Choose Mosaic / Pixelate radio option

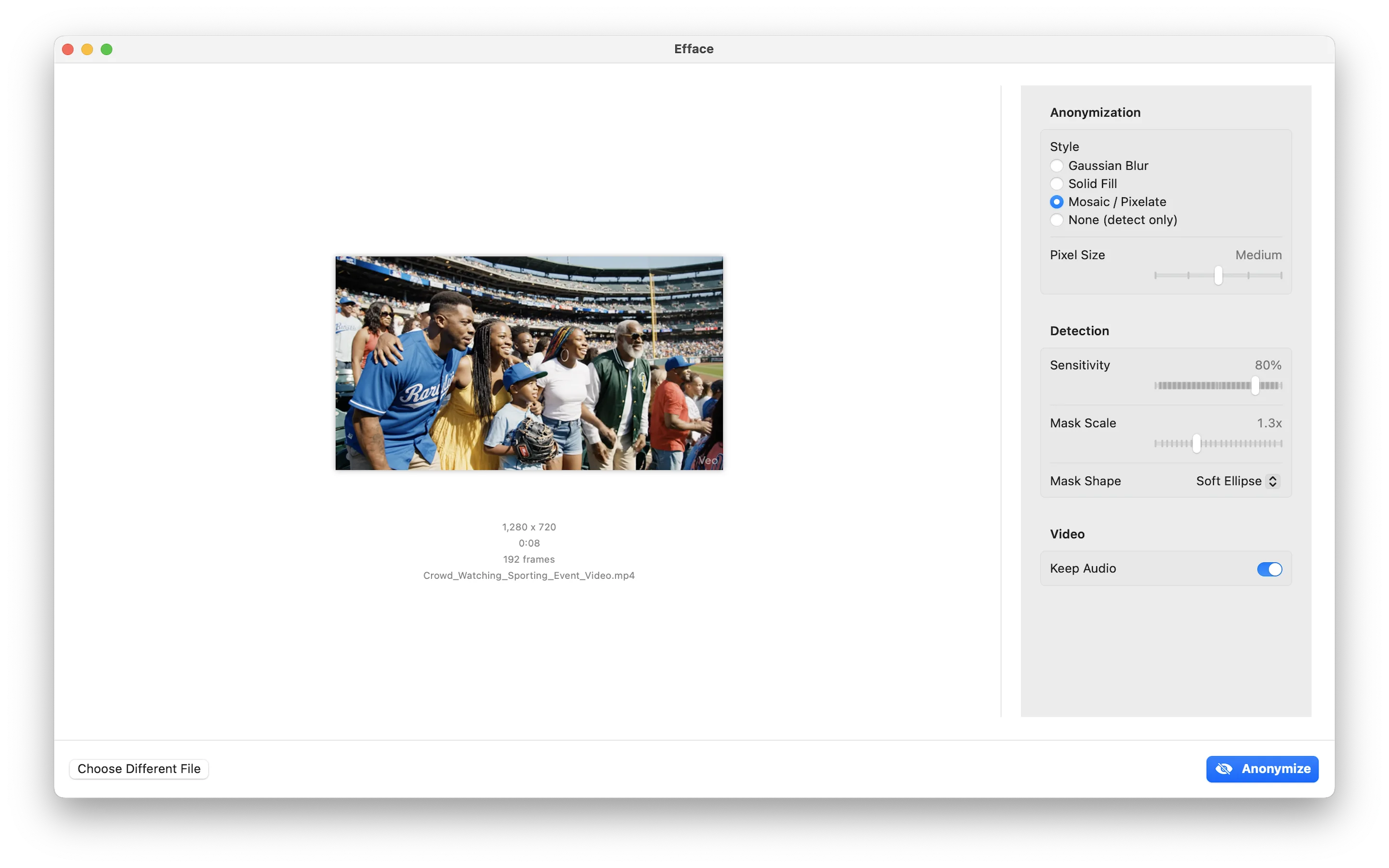(x=1056, y=202)
